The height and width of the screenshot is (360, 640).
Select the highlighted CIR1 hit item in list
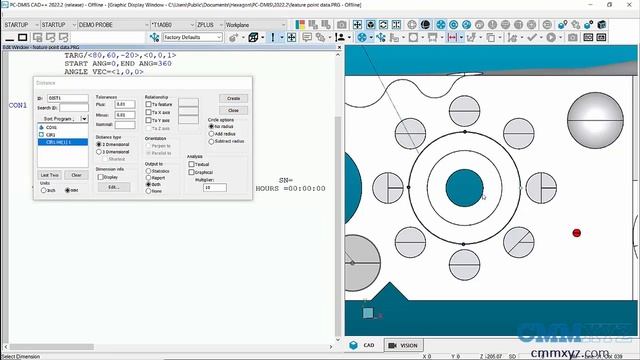click(62, 142)
